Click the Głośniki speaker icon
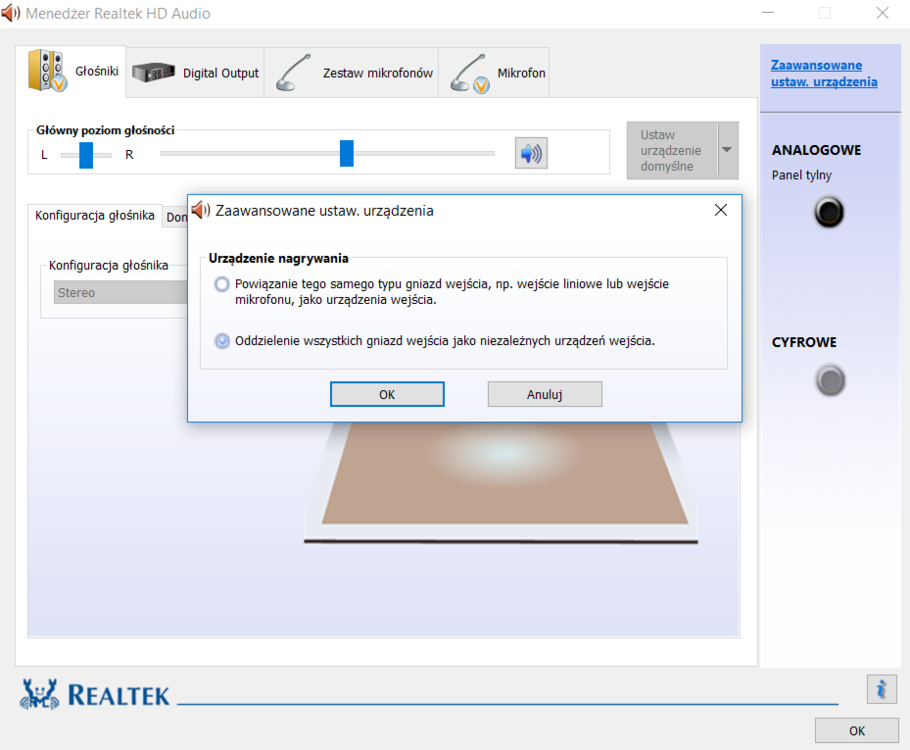 point(47,70)
